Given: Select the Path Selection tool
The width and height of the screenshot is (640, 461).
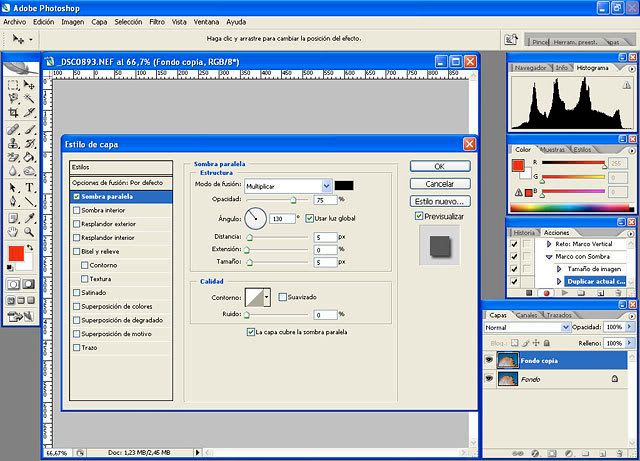Looking at the screenshot, I should 13,188.
